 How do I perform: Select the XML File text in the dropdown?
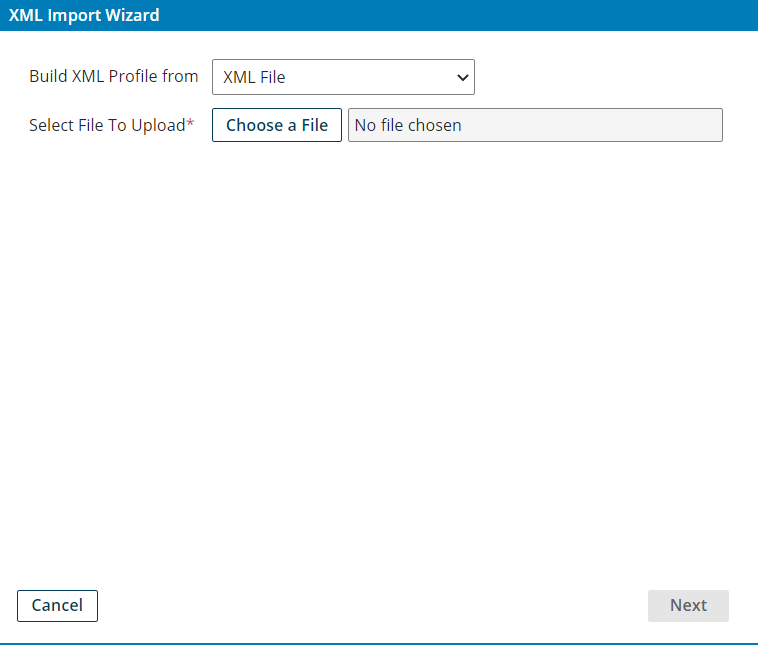coord(254,77)
